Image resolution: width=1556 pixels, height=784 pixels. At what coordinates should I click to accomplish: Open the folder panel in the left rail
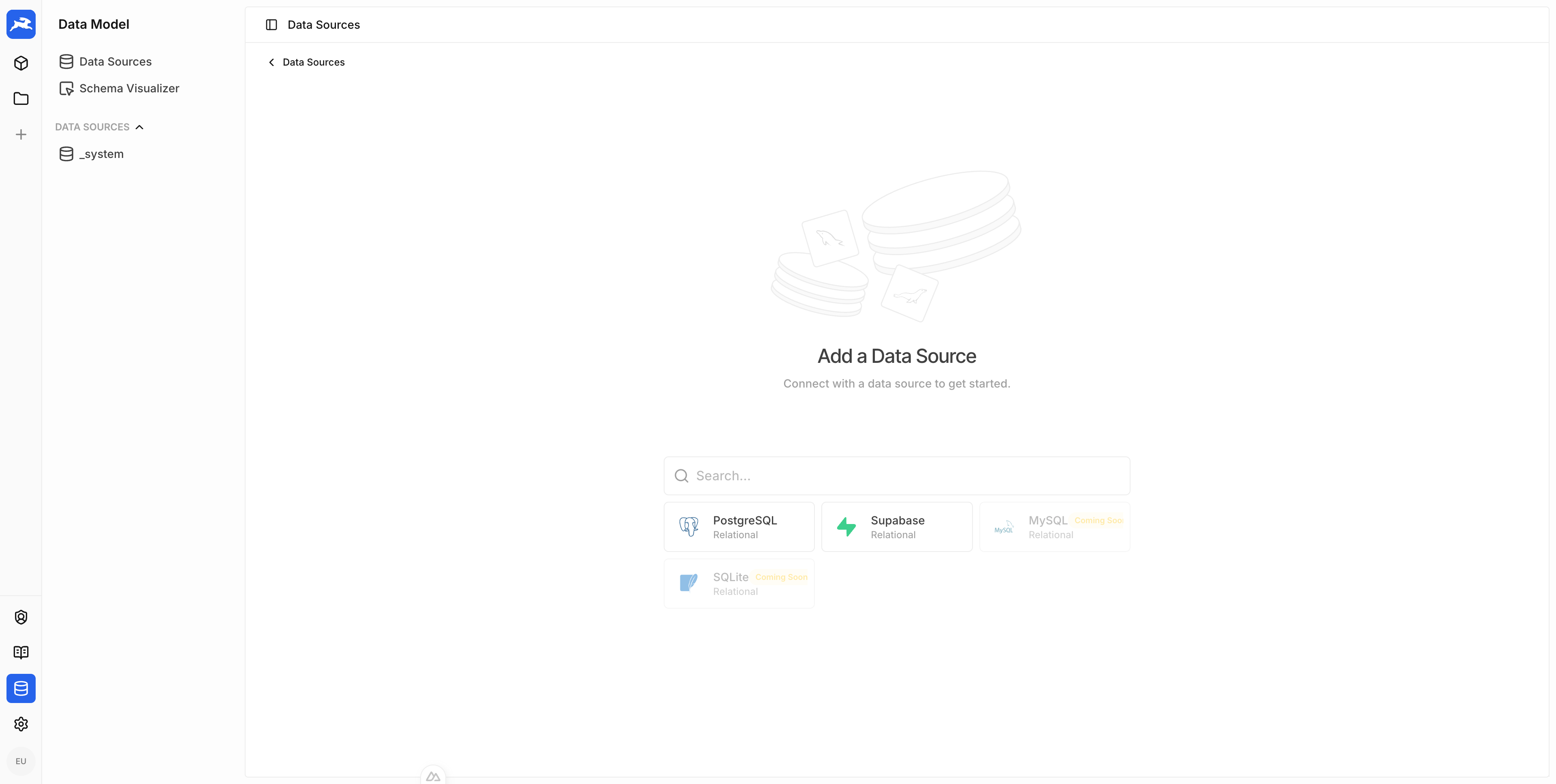pyautogui.click(x=21, y=98)
